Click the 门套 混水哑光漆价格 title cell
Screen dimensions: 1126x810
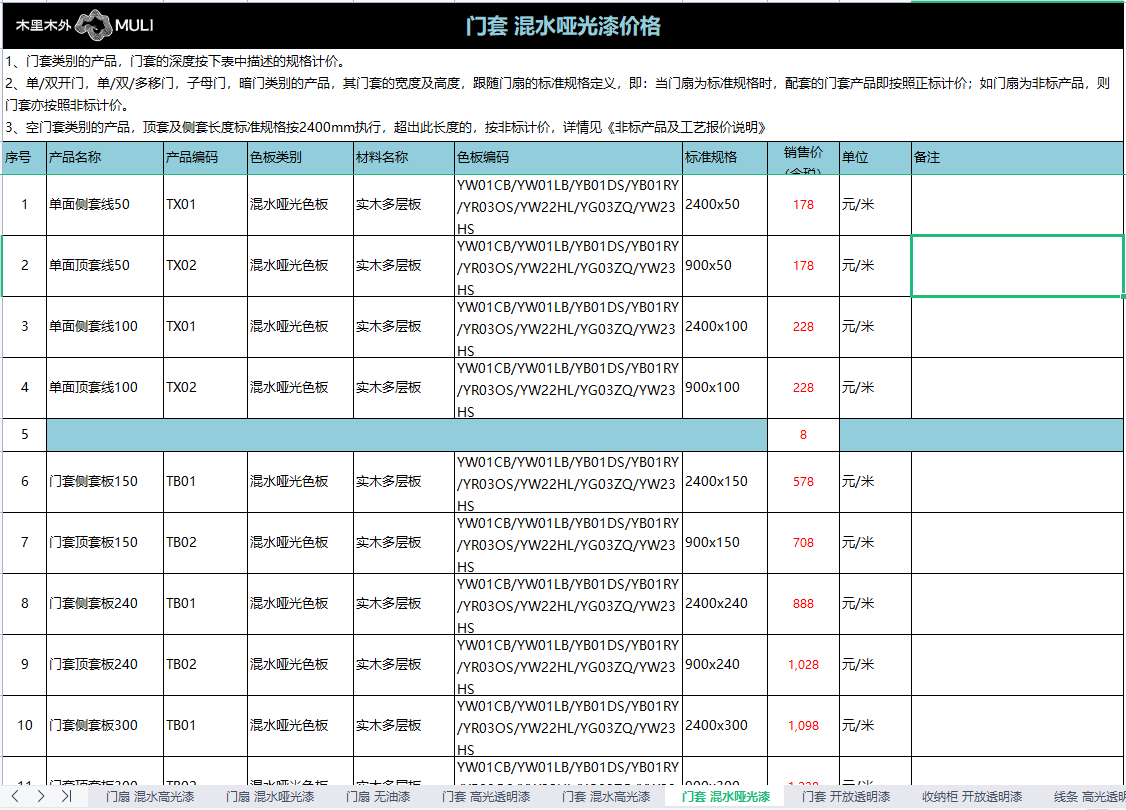563,26
